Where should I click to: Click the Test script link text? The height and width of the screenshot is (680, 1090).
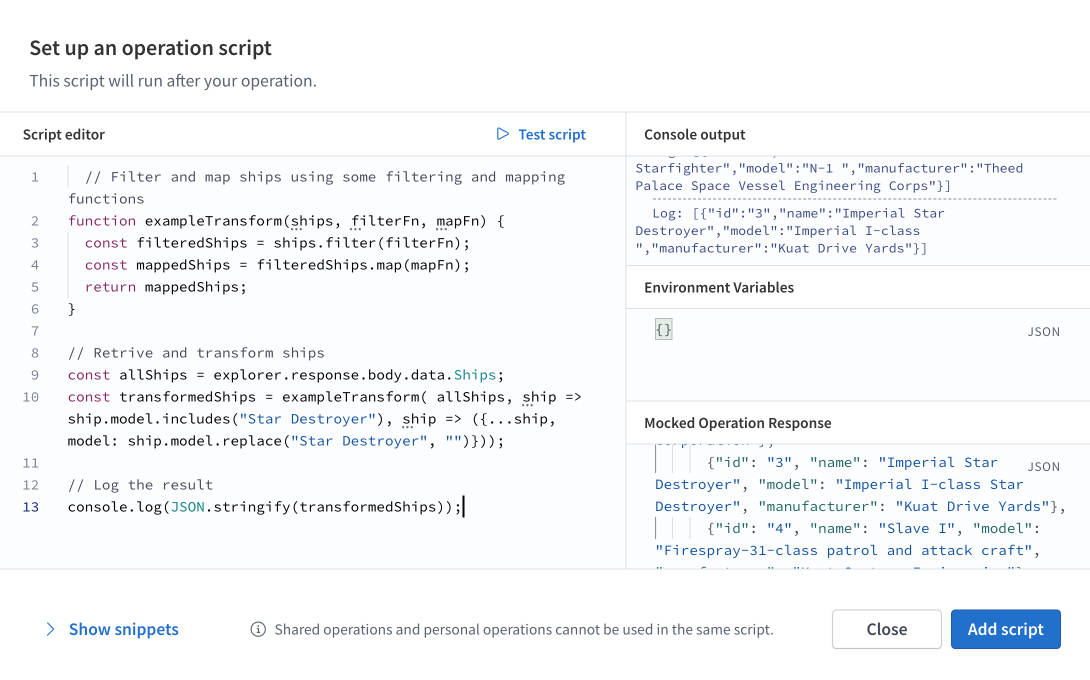pos(551,134)
